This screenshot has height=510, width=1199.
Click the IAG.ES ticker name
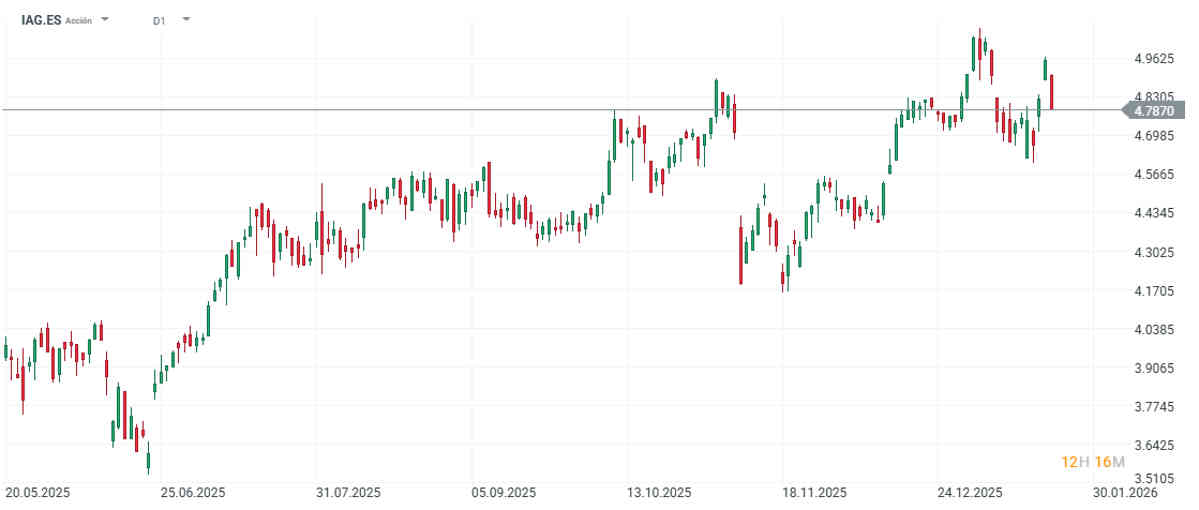41,20
